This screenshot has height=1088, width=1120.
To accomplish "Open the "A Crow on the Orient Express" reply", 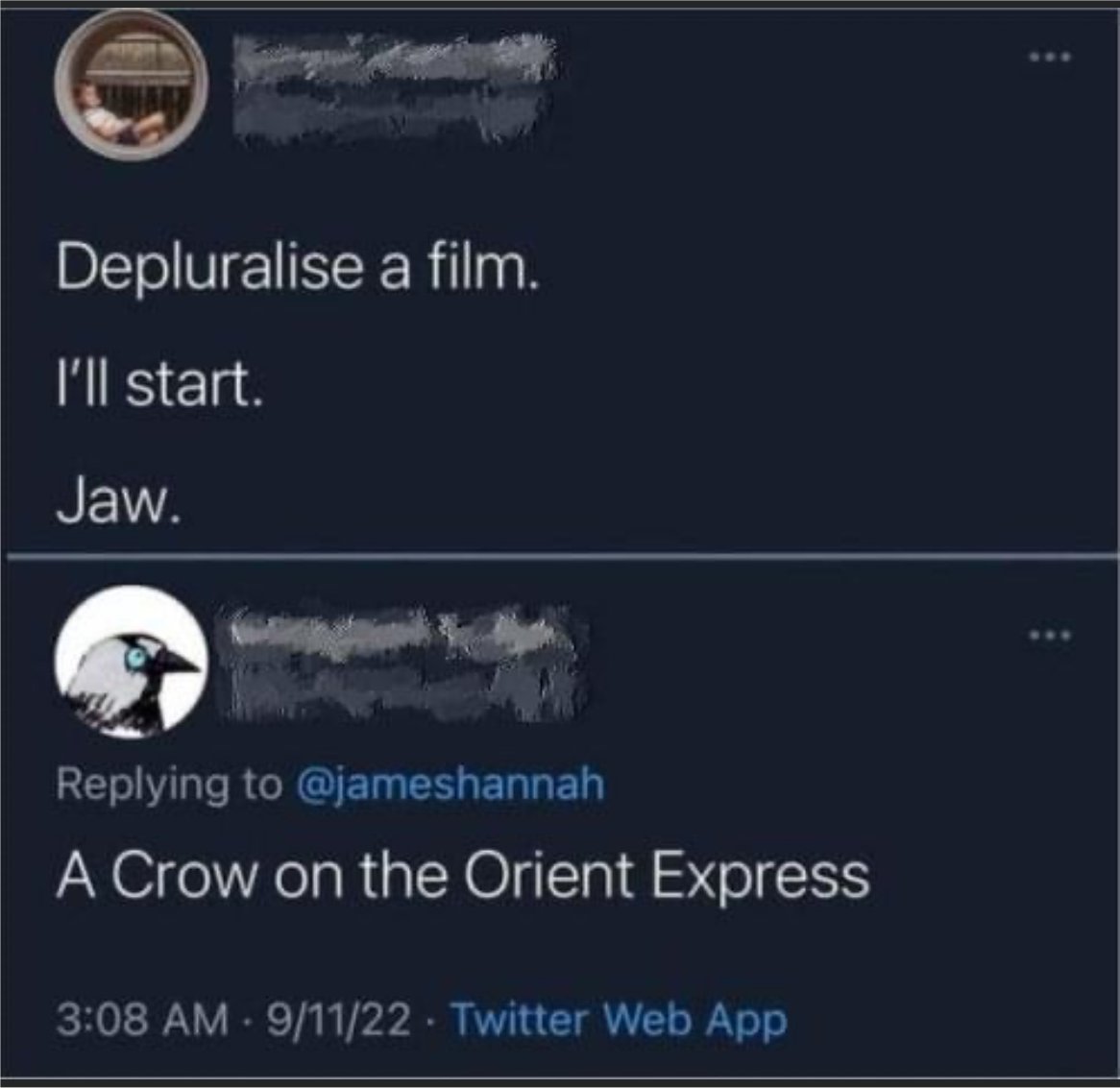I will pyautogui.click(x=463, y=878).
